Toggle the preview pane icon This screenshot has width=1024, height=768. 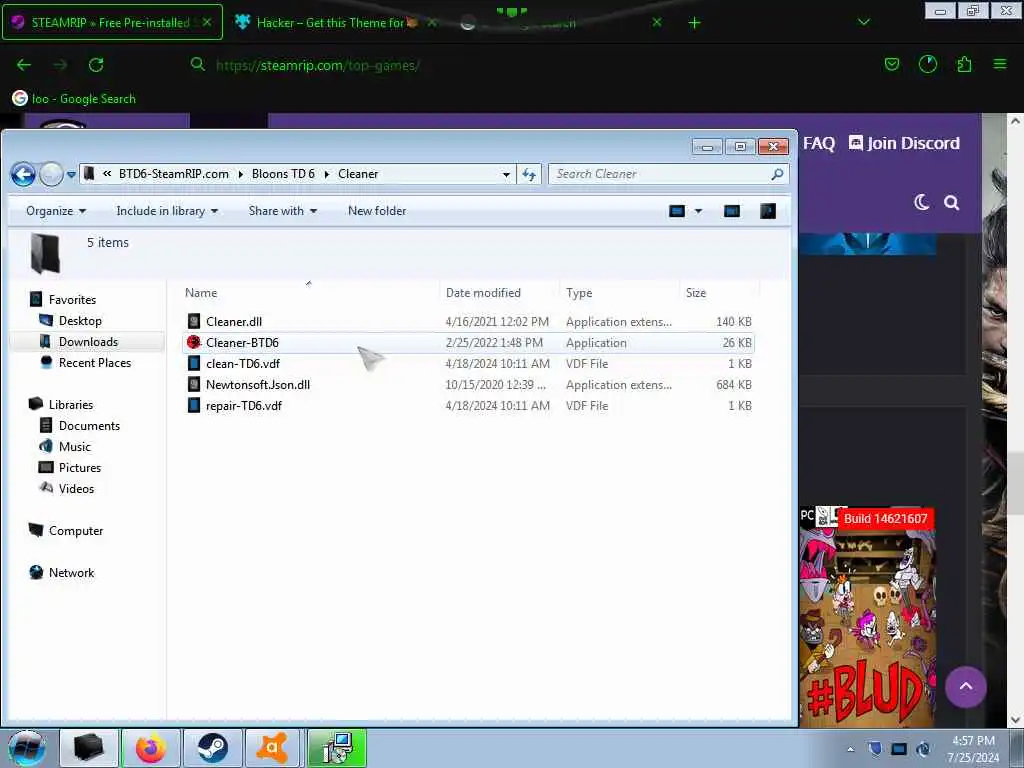732,211
